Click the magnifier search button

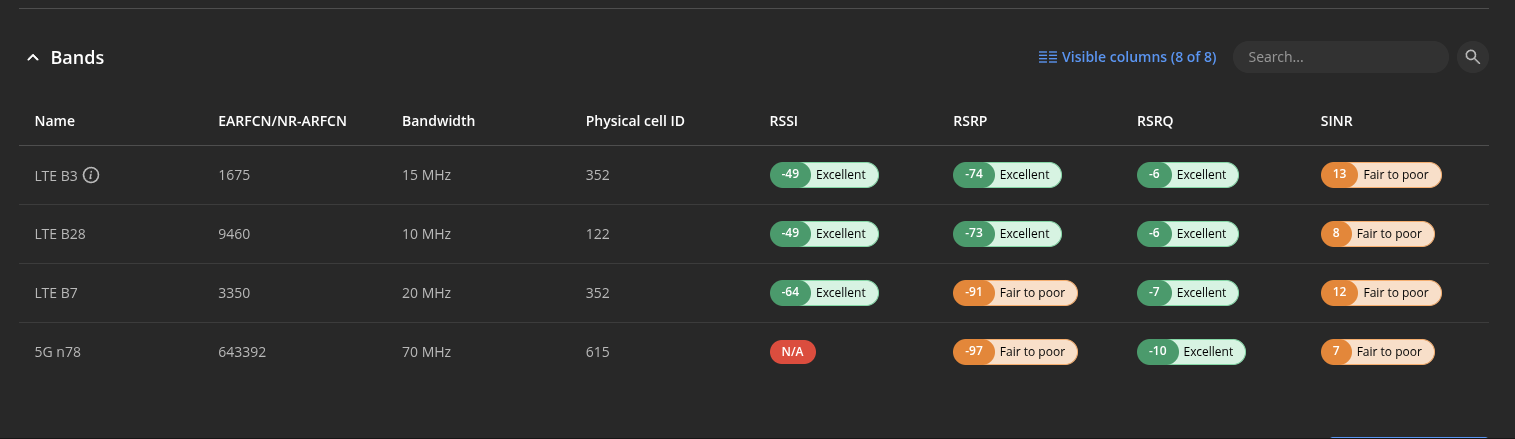pos(1472,57)
